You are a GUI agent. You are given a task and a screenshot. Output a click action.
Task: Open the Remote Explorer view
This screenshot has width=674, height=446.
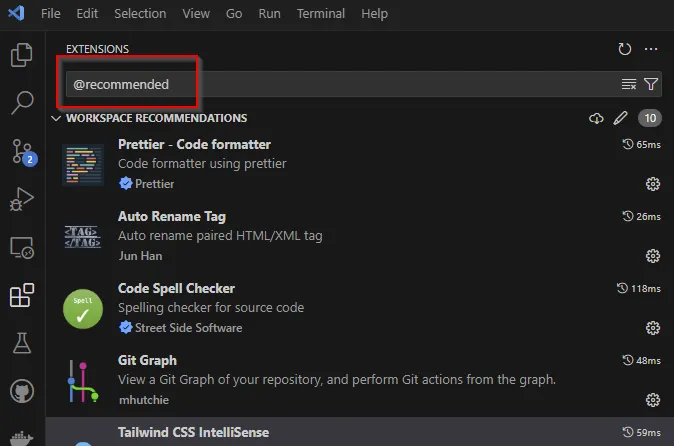click(x=21, y=247)
